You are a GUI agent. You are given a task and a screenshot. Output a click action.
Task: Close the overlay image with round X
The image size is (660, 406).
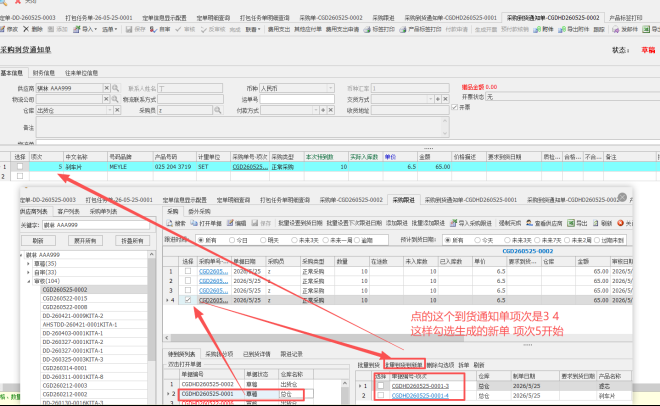[x=622, y=197]
